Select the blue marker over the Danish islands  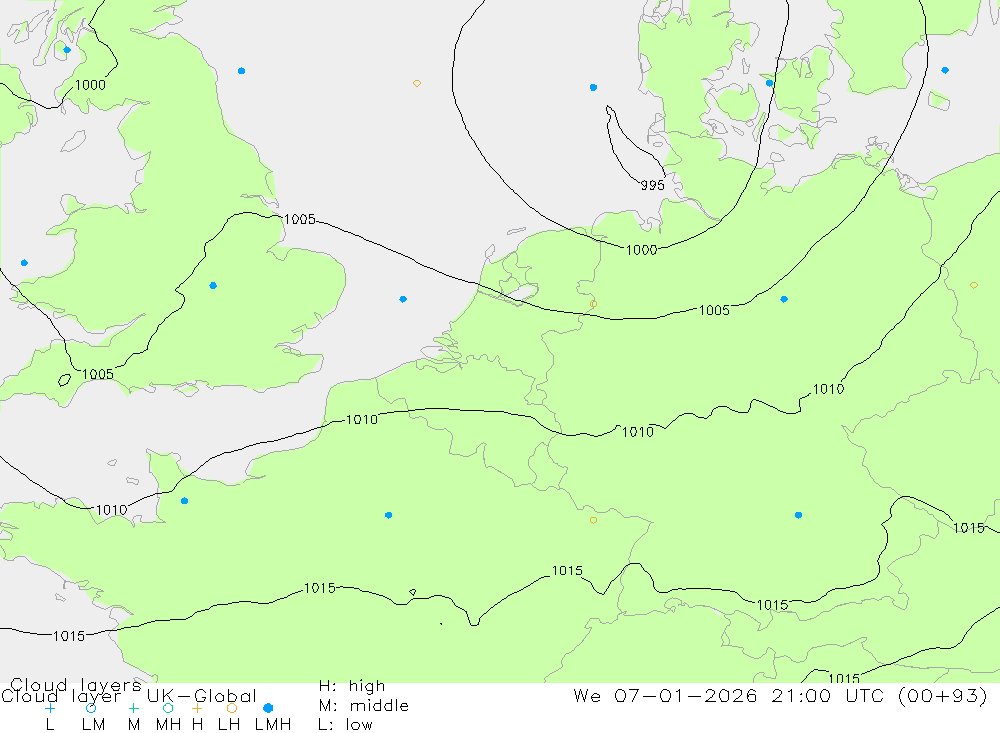tap(769, 83)
